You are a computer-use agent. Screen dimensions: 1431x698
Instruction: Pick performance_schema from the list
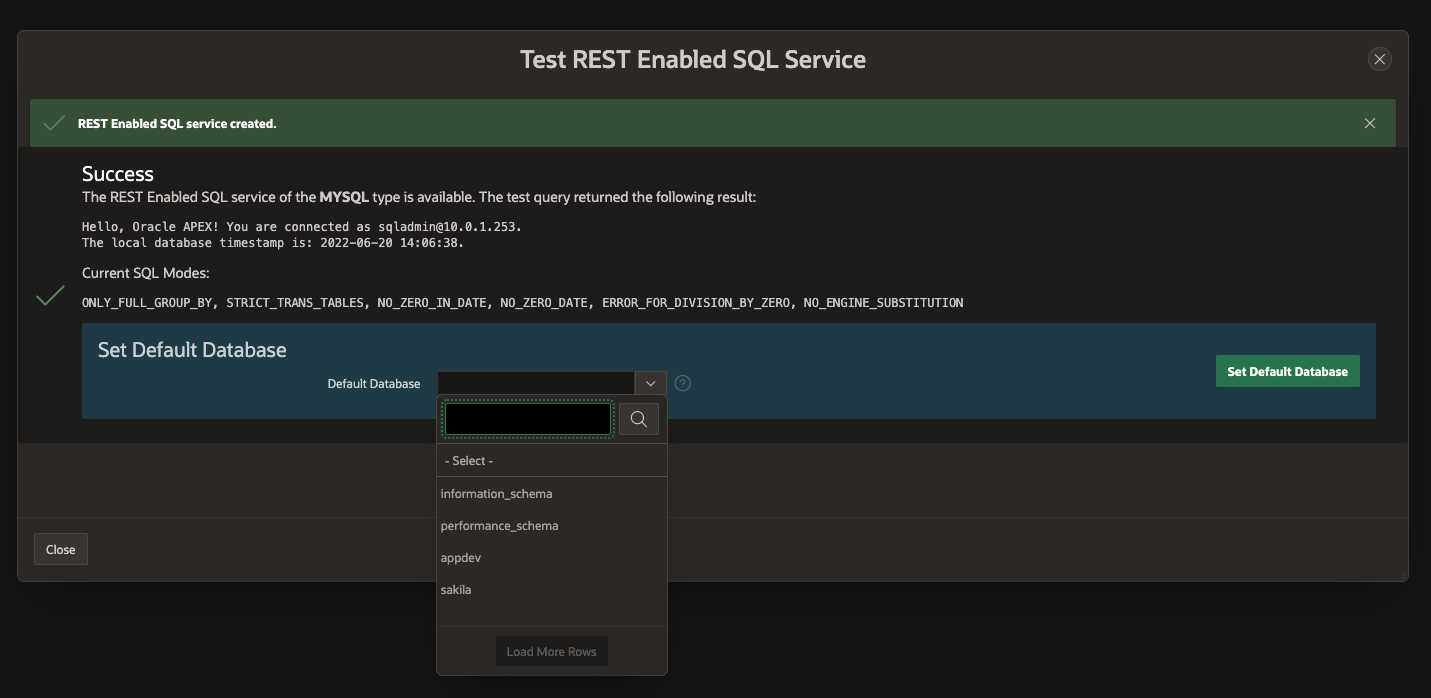coord(499,525)
